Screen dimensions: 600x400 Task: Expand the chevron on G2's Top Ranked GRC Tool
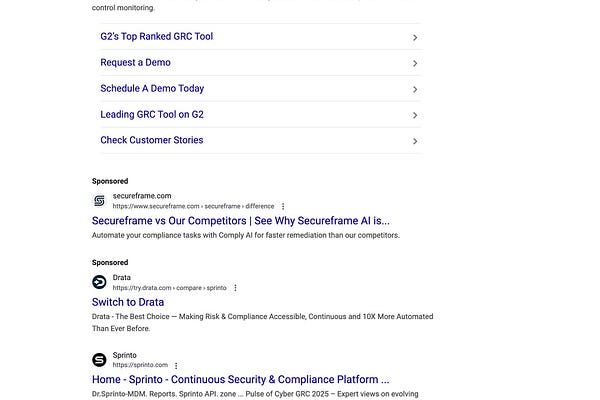point(415,38)
